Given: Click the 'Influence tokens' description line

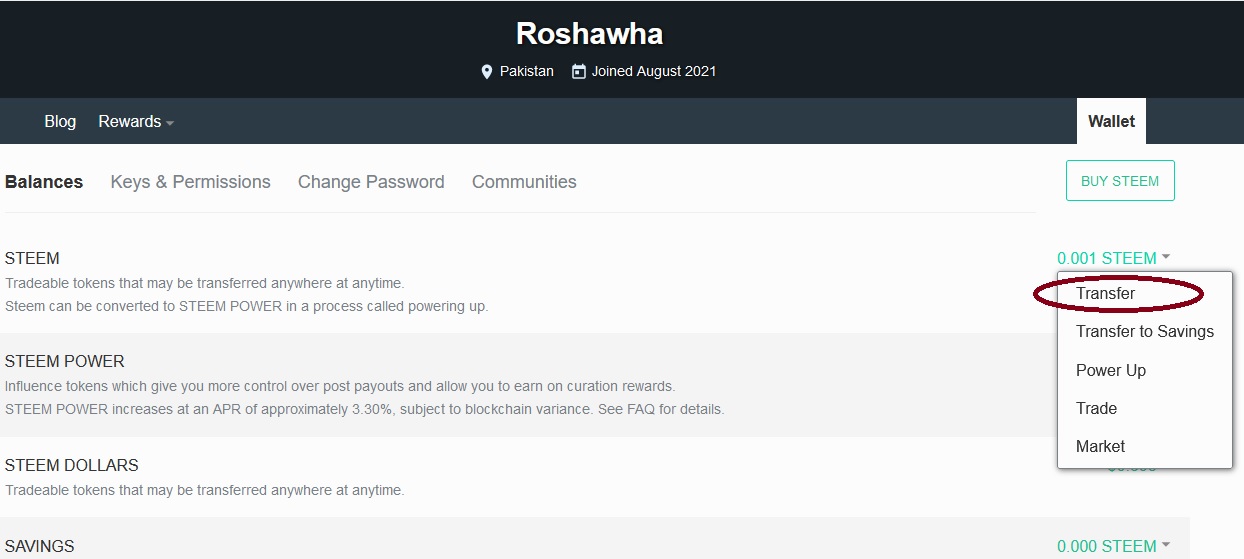Looking at the screenshot, I should [340, 386].
